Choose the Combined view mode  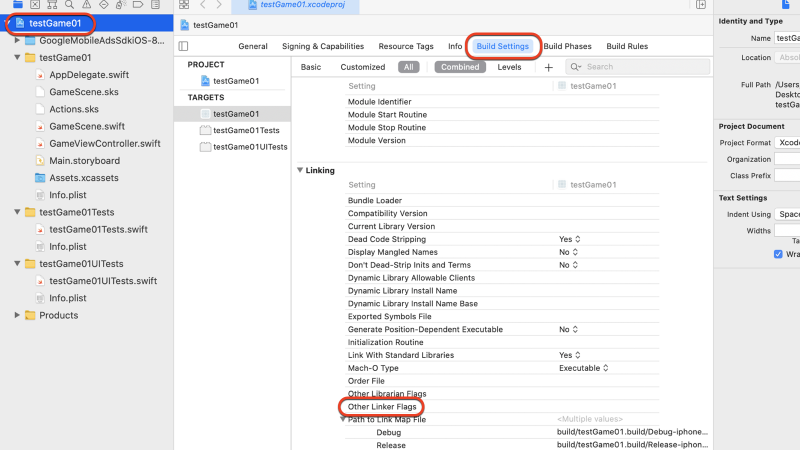point(460,67)
